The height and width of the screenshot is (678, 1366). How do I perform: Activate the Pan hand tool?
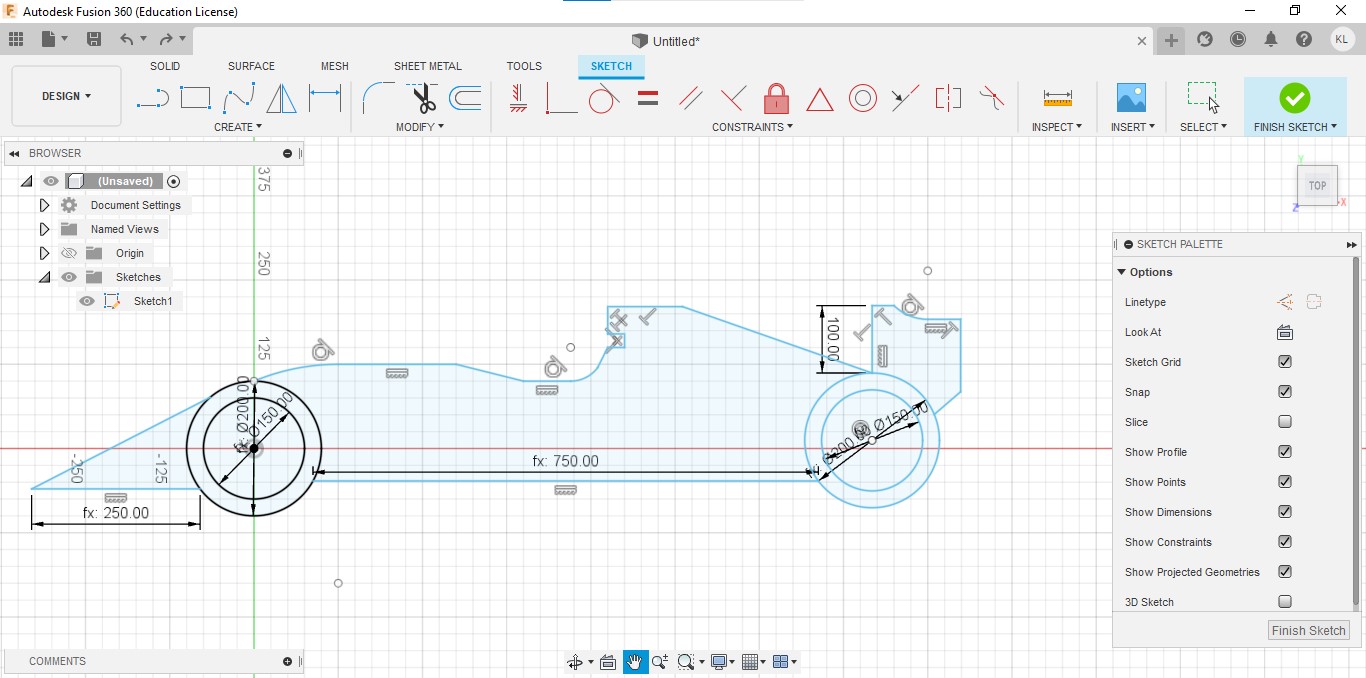[x=635, y=662]
